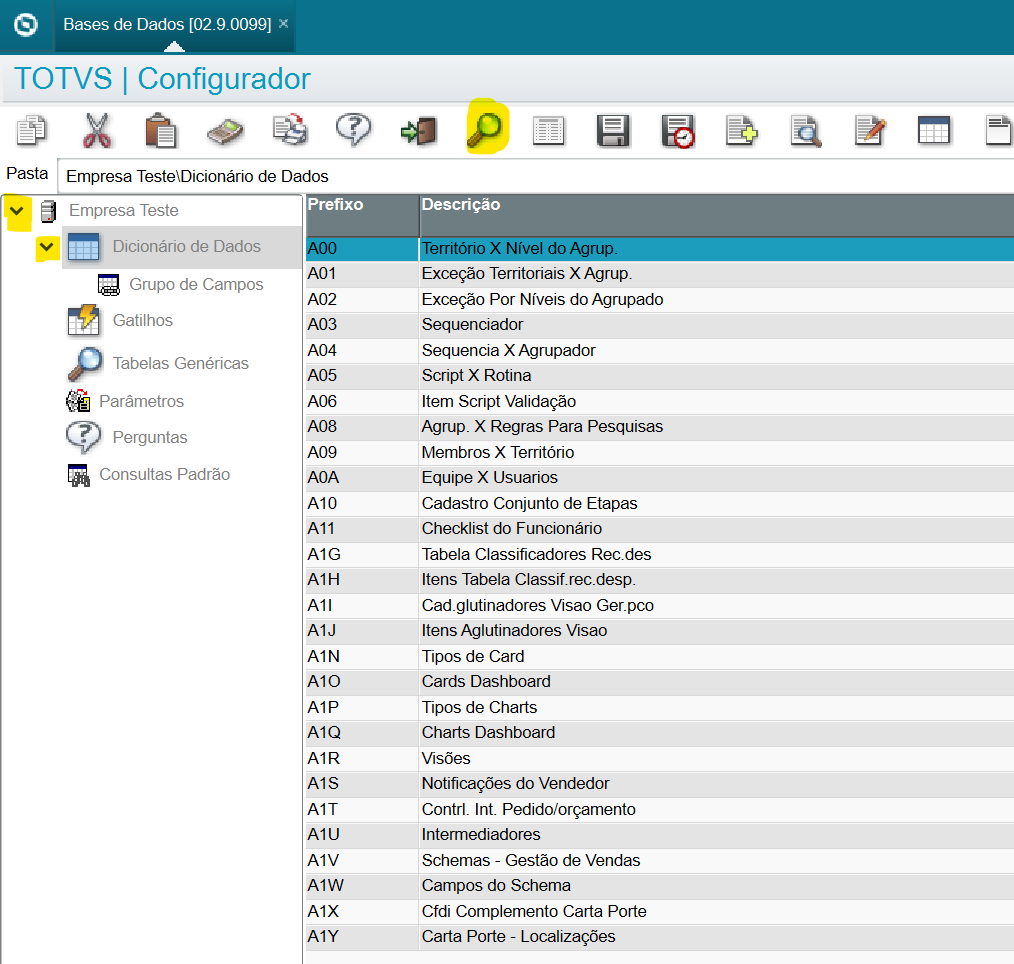This screenshot has height=964, width=1014.
Task: Click the print spool icon
Action: point(290,130)
